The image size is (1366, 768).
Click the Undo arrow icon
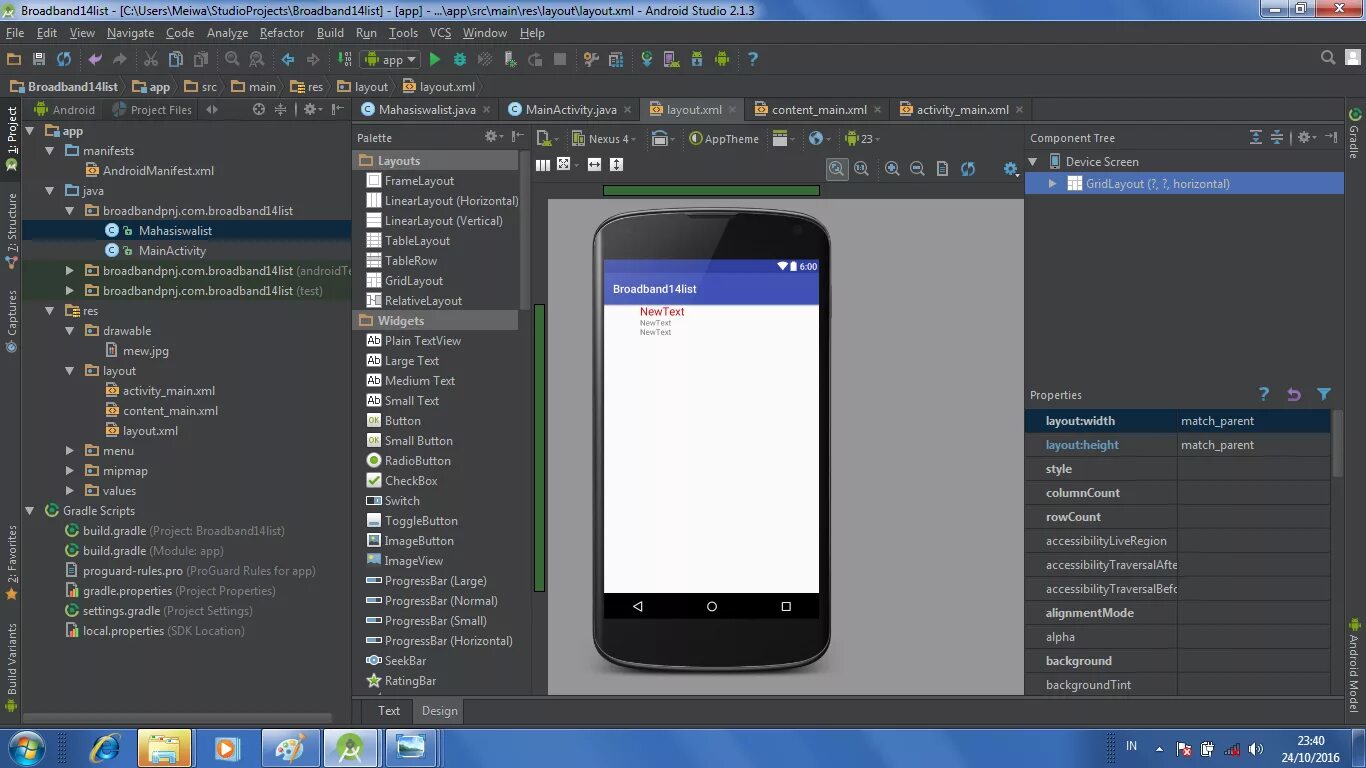(95, 59)
